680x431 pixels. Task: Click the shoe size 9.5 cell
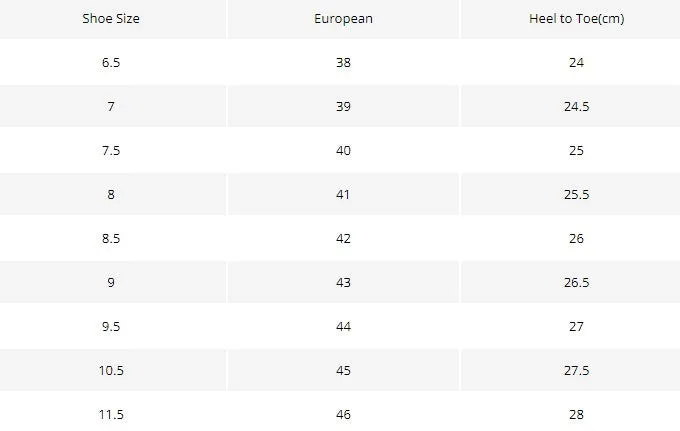click(x=111, y=327)
